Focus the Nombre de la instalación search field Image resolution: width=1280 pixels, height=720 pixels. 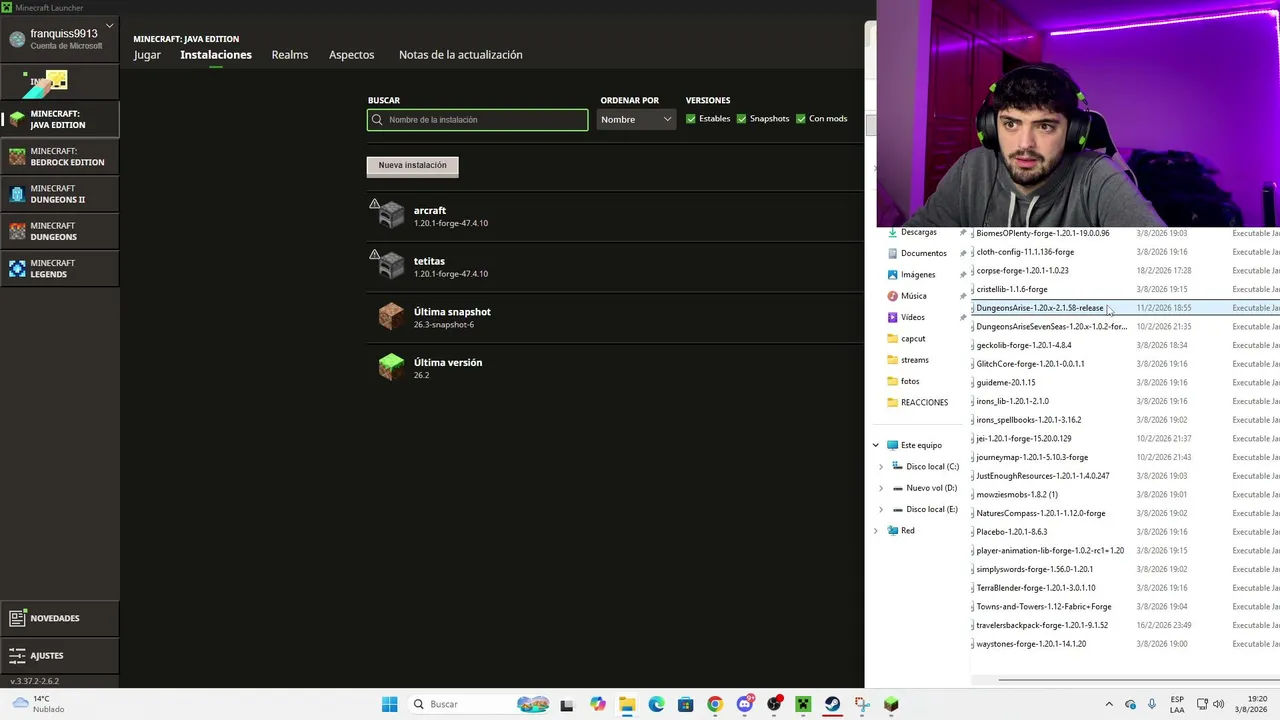click(x=478, y=120)
